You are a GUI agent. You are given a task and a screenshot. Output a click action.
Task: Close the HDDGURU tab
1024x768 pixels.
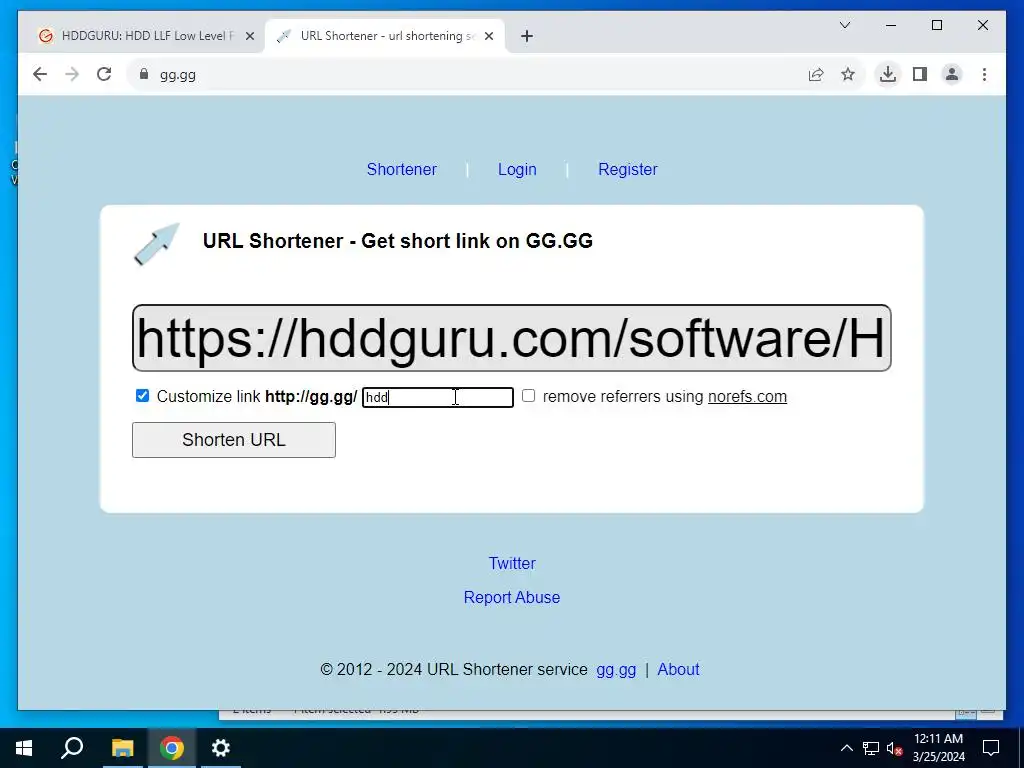tap(249, 36)
